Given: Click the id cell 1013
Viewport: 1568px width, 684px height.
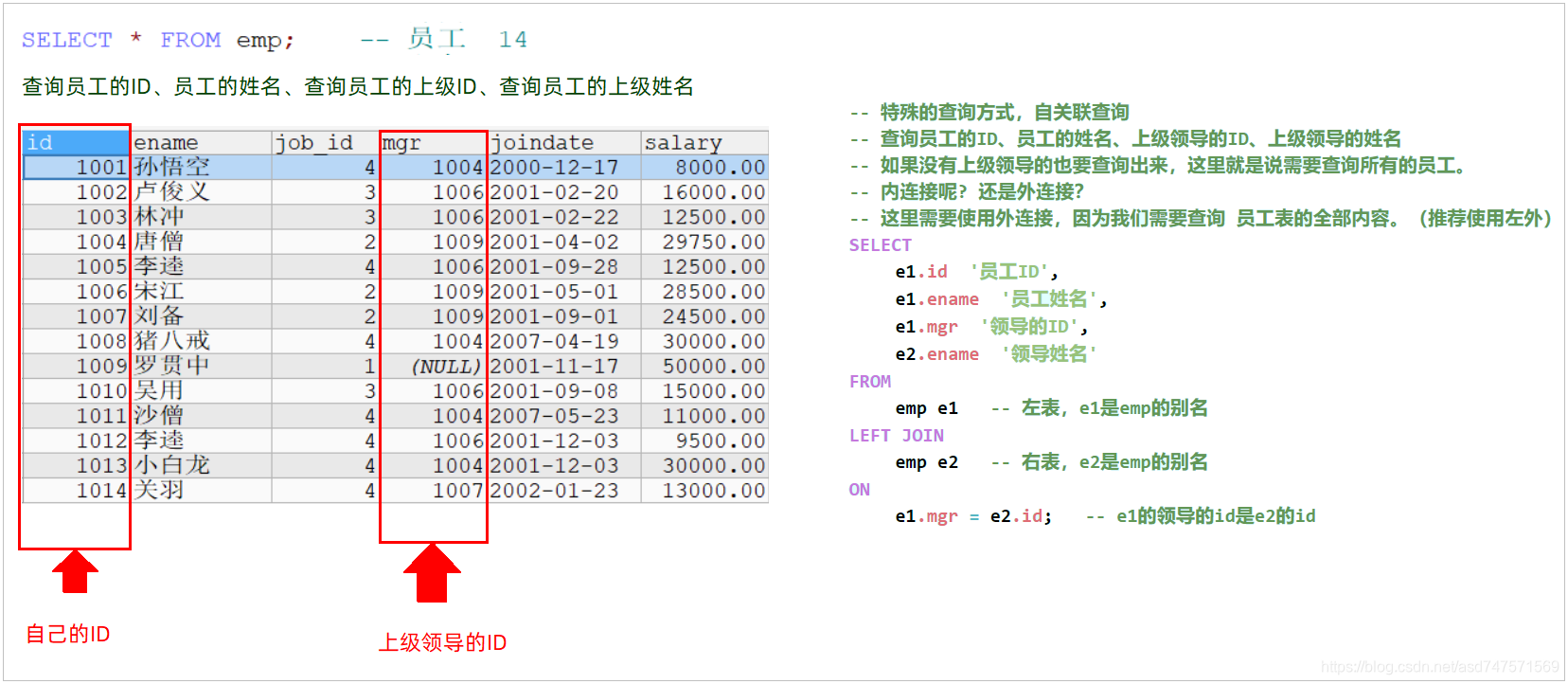Looking at the screenshot, I should (x=76, y=465).
